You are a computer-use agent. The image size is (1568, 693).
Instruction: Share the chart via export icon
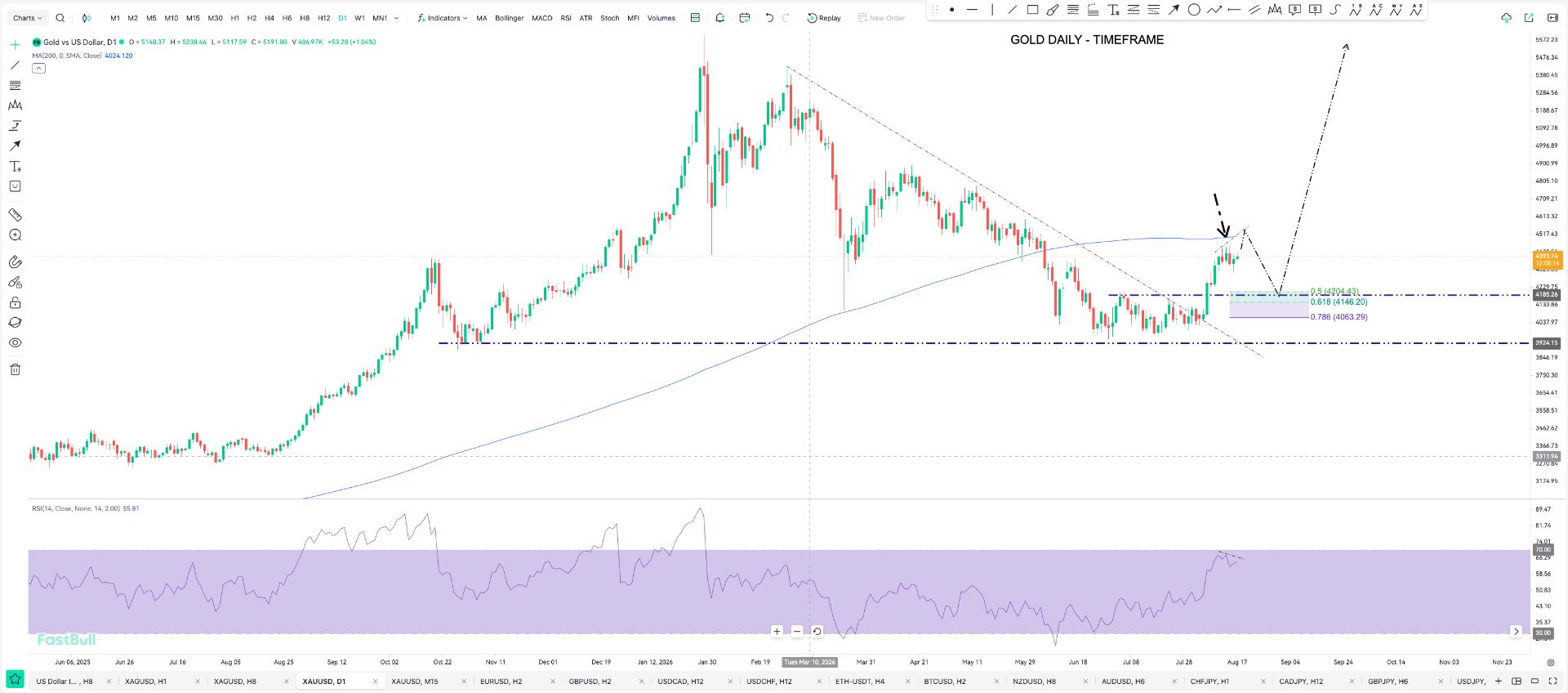tap(1529, 18)
